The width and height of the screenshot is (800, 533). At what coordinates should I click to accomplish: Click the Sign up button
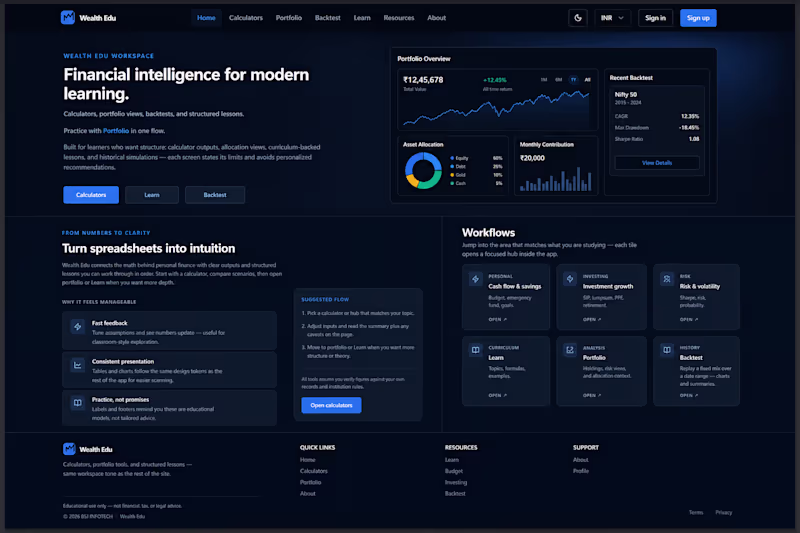(698, 18)
